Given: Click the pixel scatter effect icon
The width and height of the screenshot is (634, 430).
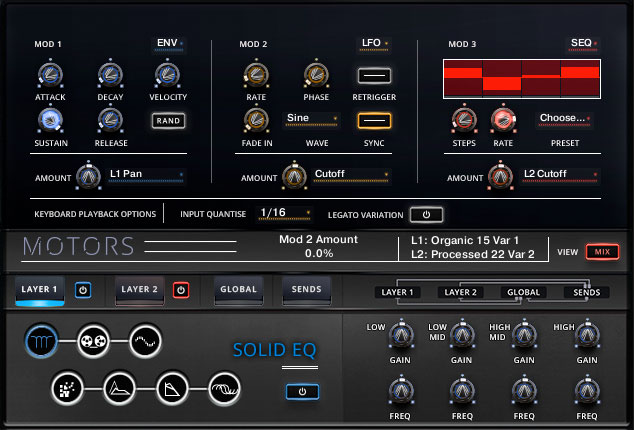Looking at the screenshot, I should pos(67,386).
